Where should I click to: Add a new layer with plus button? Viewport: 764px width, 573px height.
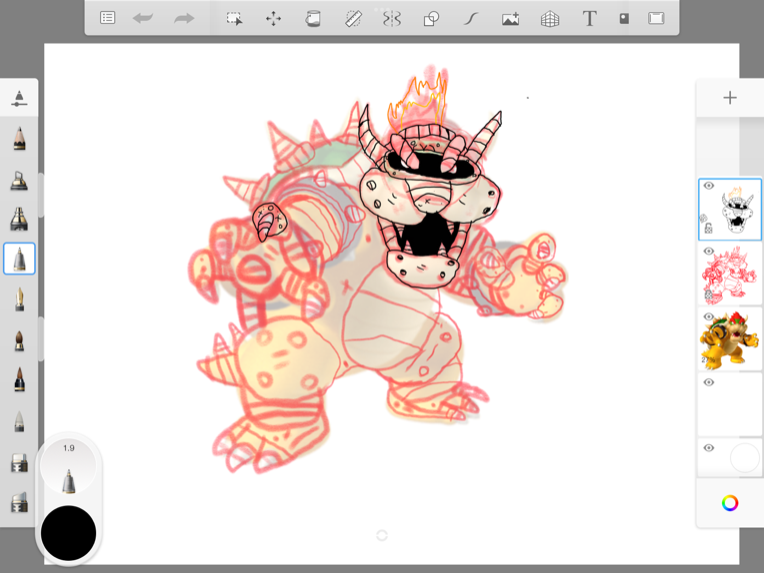coord(729,98)
